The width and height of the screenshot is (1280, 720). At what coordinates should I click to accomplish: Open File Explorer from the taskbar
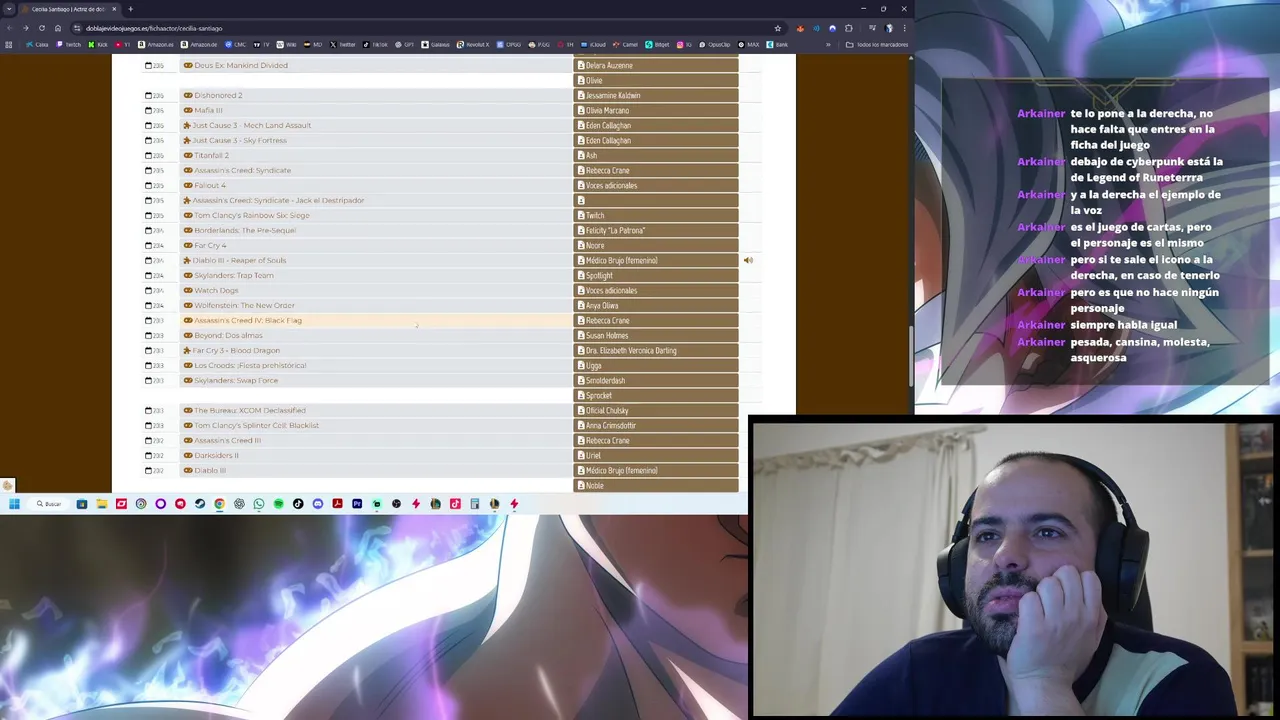102,504
